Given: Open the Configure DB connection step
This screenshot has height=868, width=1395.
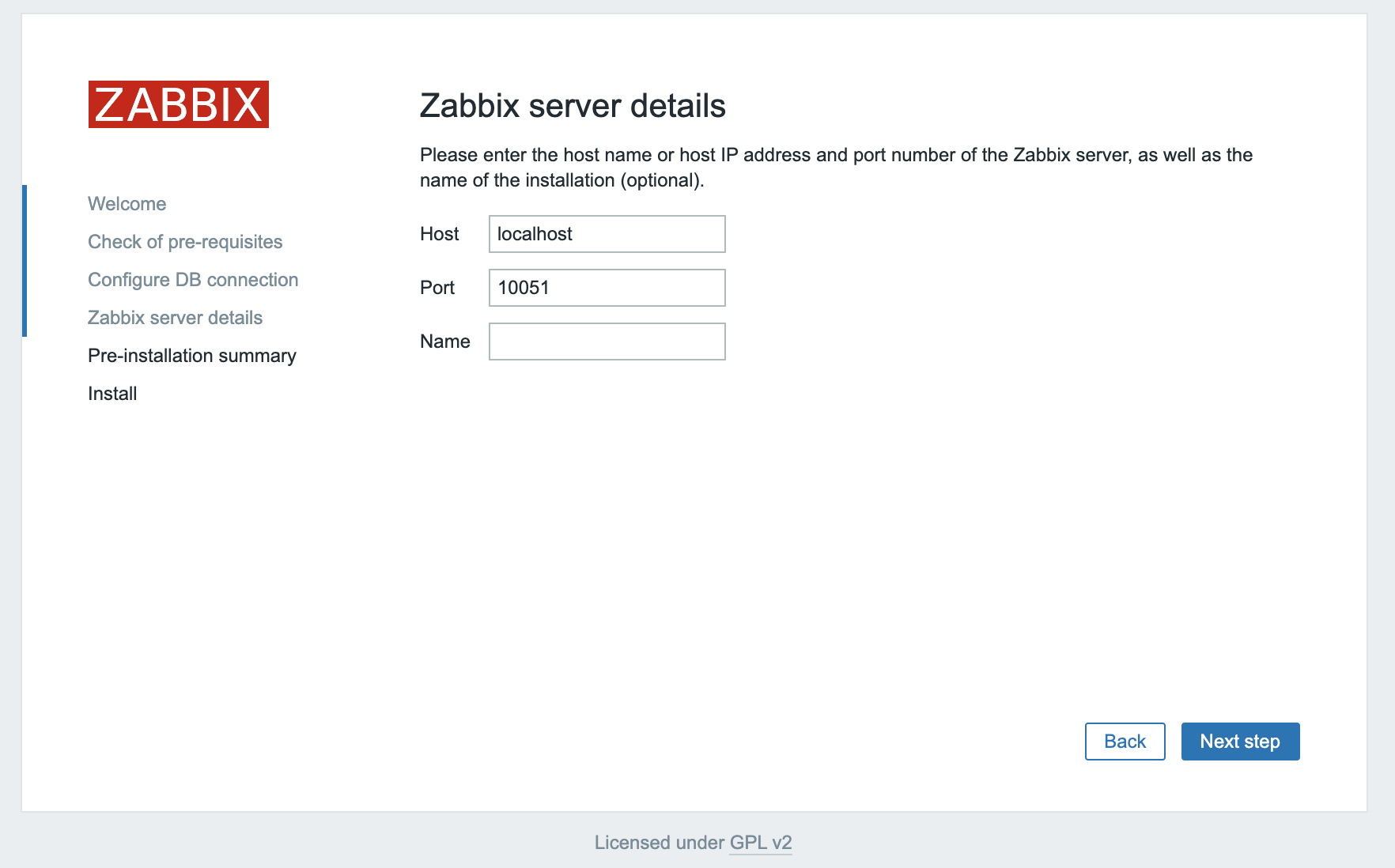Looking at the screenshot, I should pyautogui.click(x=193, y=280).
